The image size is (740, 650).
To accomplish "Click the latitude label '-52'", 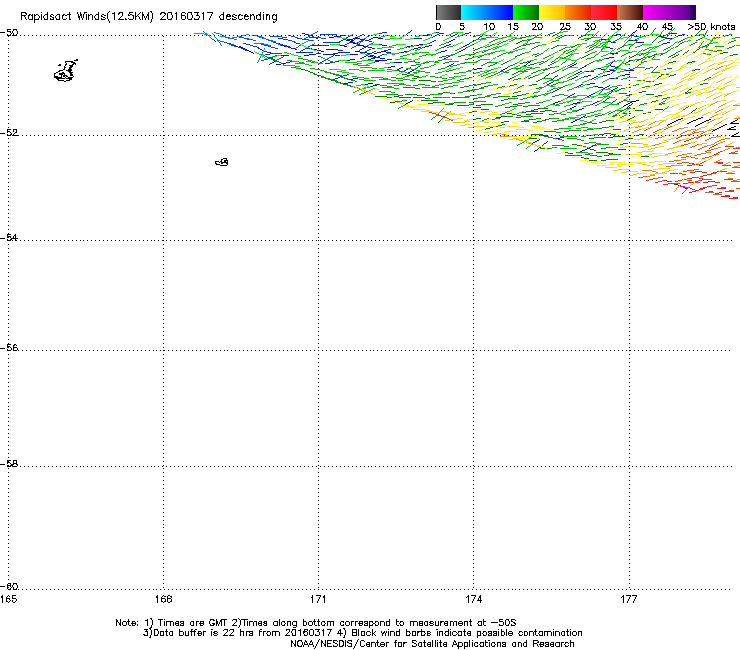I will point(9,133).
